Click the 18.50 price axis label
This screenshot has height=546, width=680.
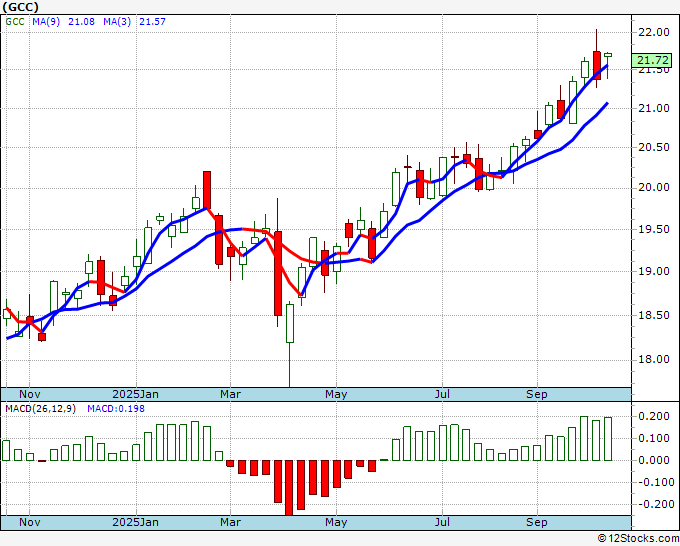click(x=654, y=315)
